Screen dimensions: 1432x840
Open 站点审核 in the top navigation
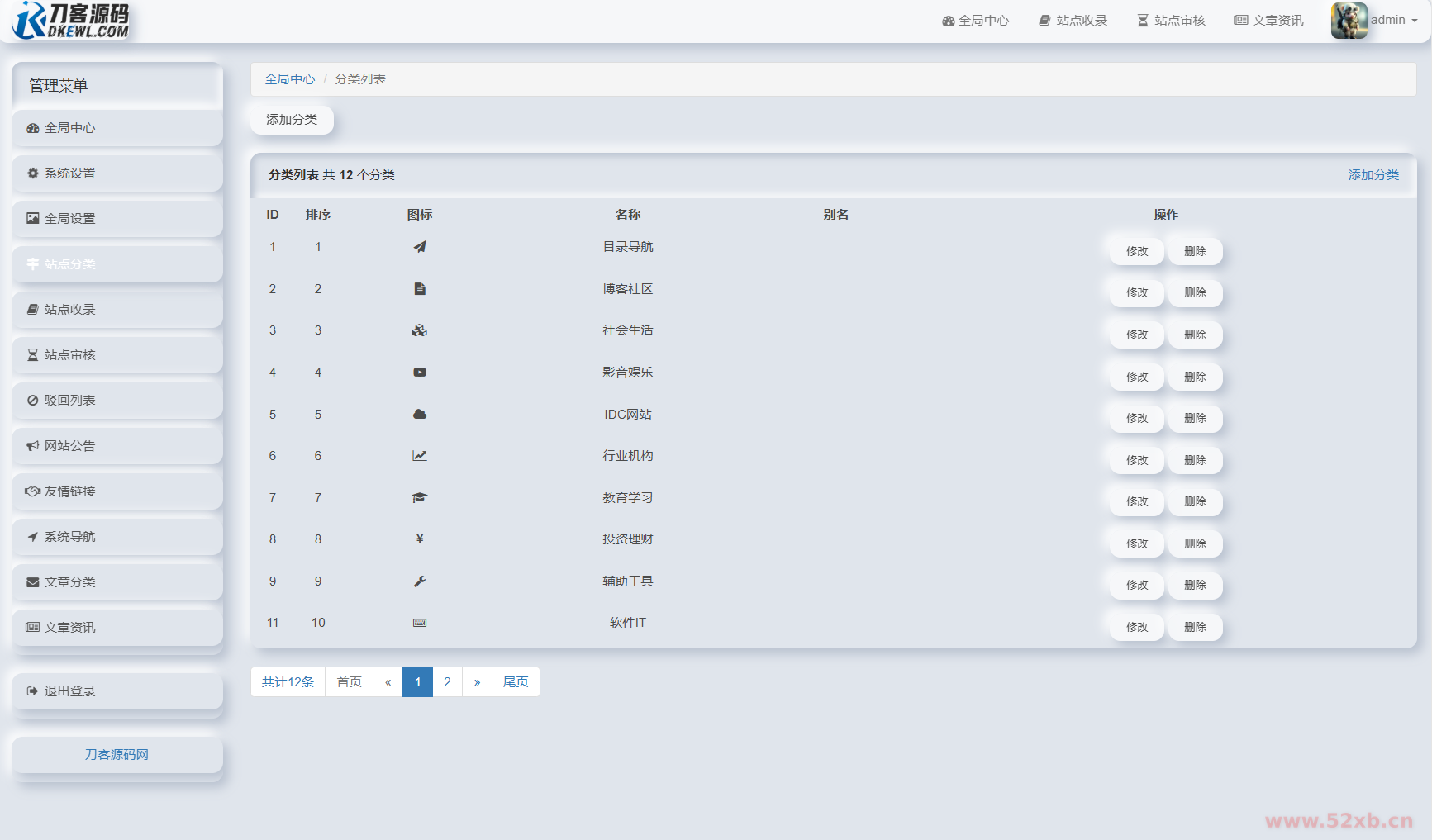(1171, 21)
